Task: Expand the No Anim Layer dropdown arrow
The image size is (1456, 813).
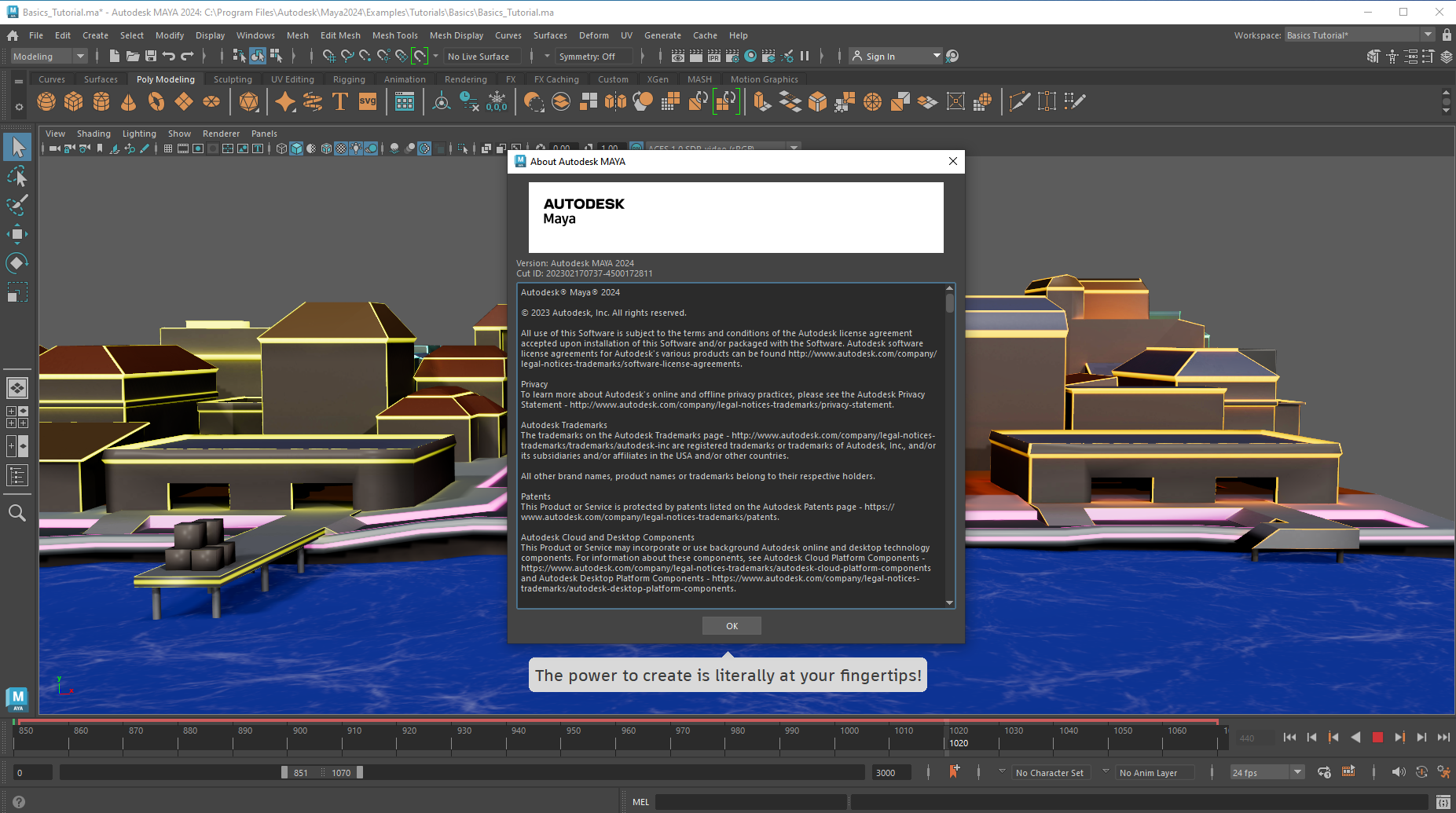Action: tap(1106, 771)
